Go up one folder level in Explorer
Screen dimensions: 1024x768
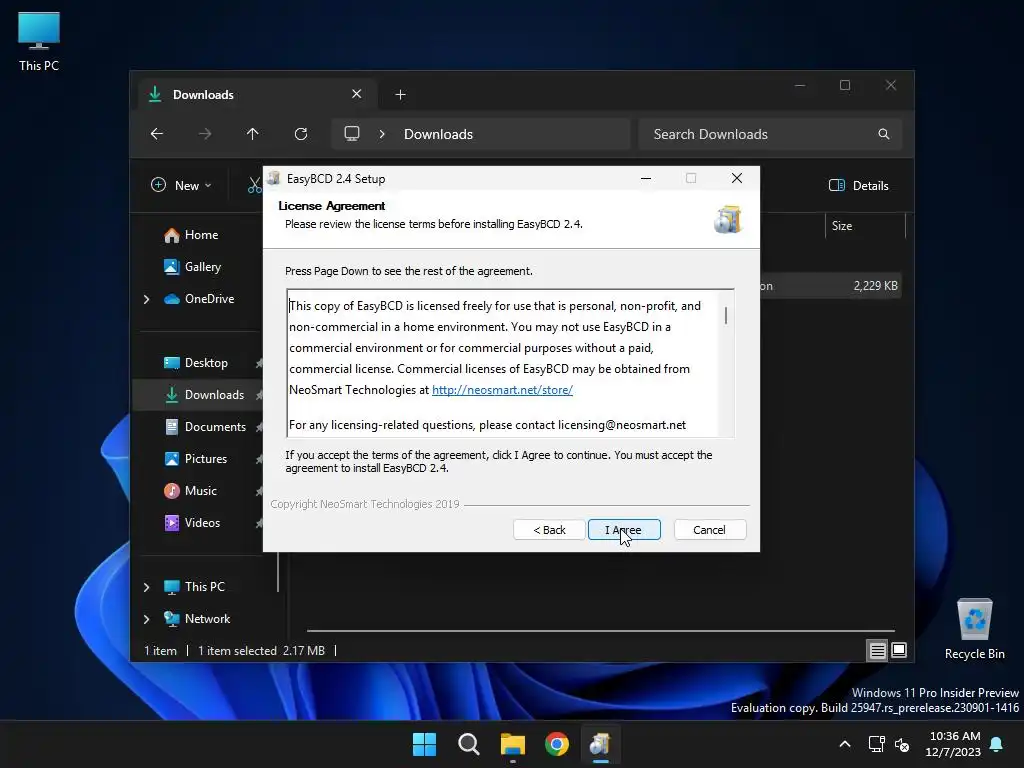253,134
